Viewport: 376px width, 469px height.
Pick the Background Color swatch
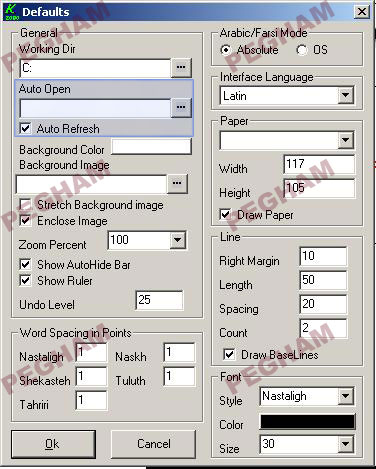151,147
